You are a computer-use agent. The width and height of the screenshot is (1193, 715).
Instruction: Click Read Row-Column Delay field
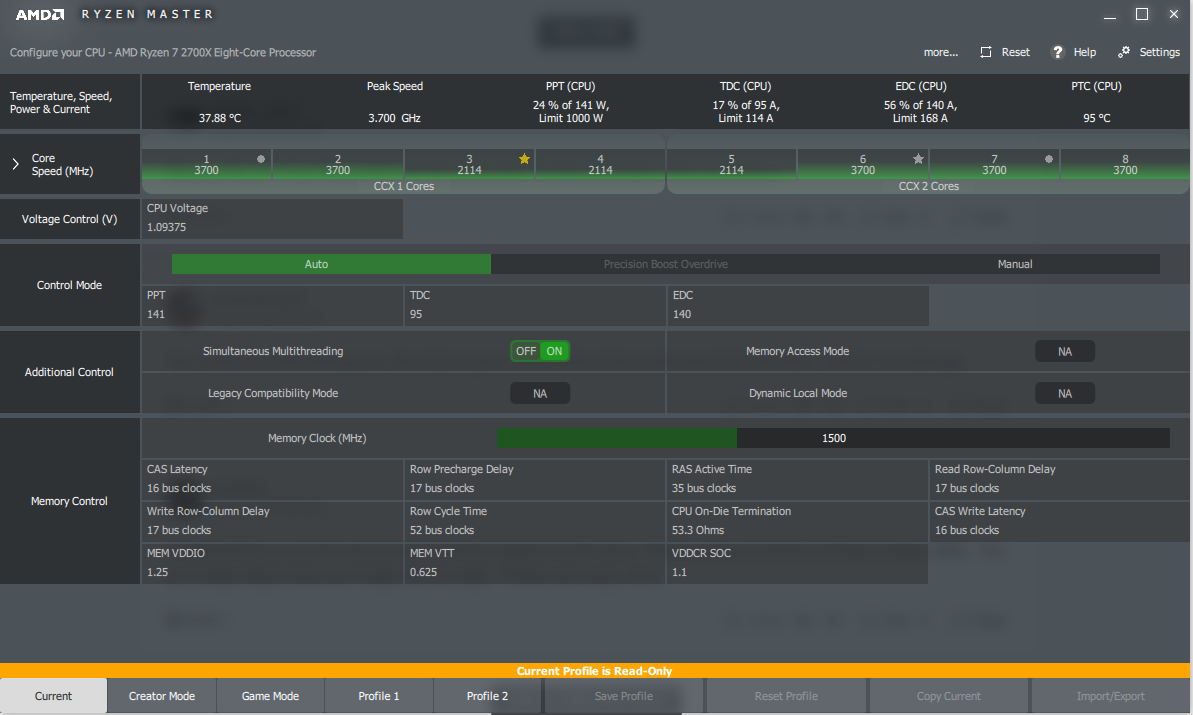pyautogui.click(x=1060, y=479)
